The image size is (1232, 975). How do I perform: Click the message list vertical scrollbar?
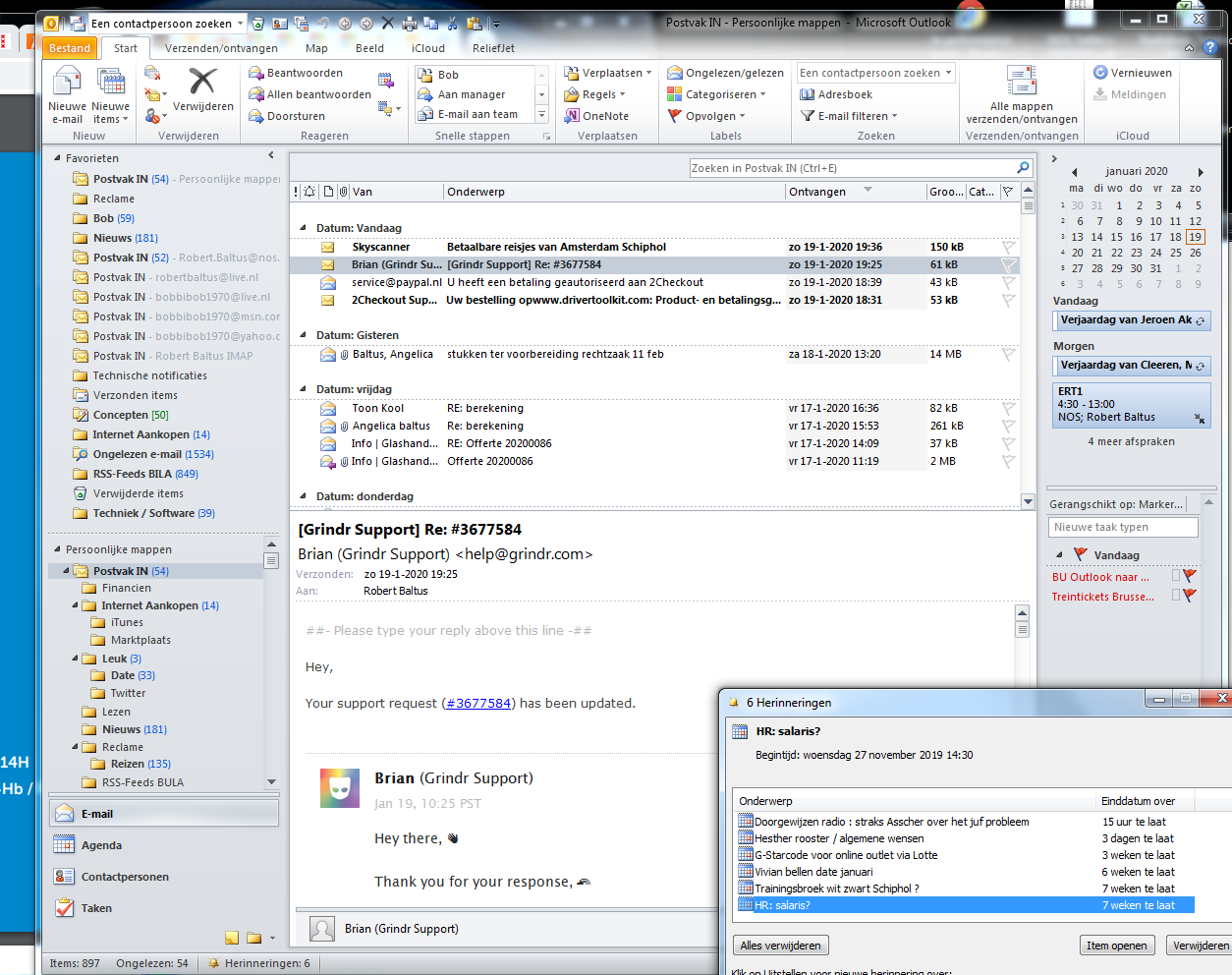pyautogui.click(x=1028, y=344)
